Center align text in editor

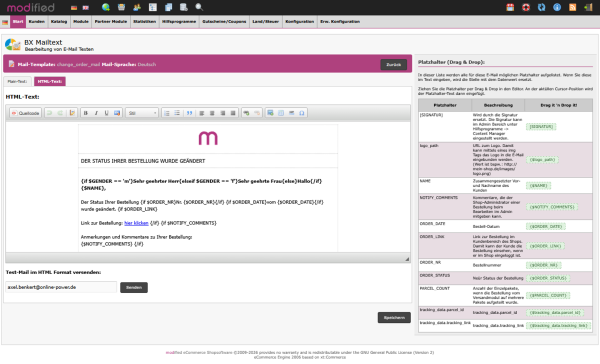point(212,113)
